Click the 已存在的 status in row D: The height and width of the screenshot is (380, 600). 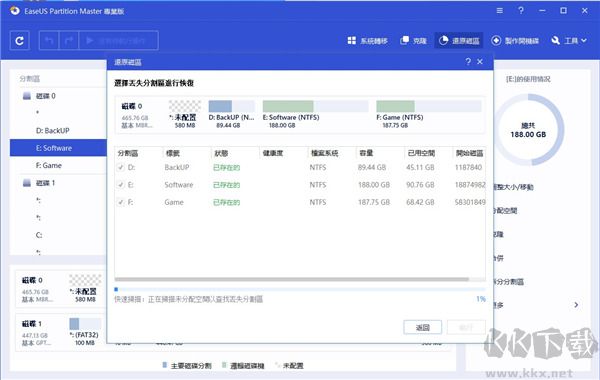227,168
